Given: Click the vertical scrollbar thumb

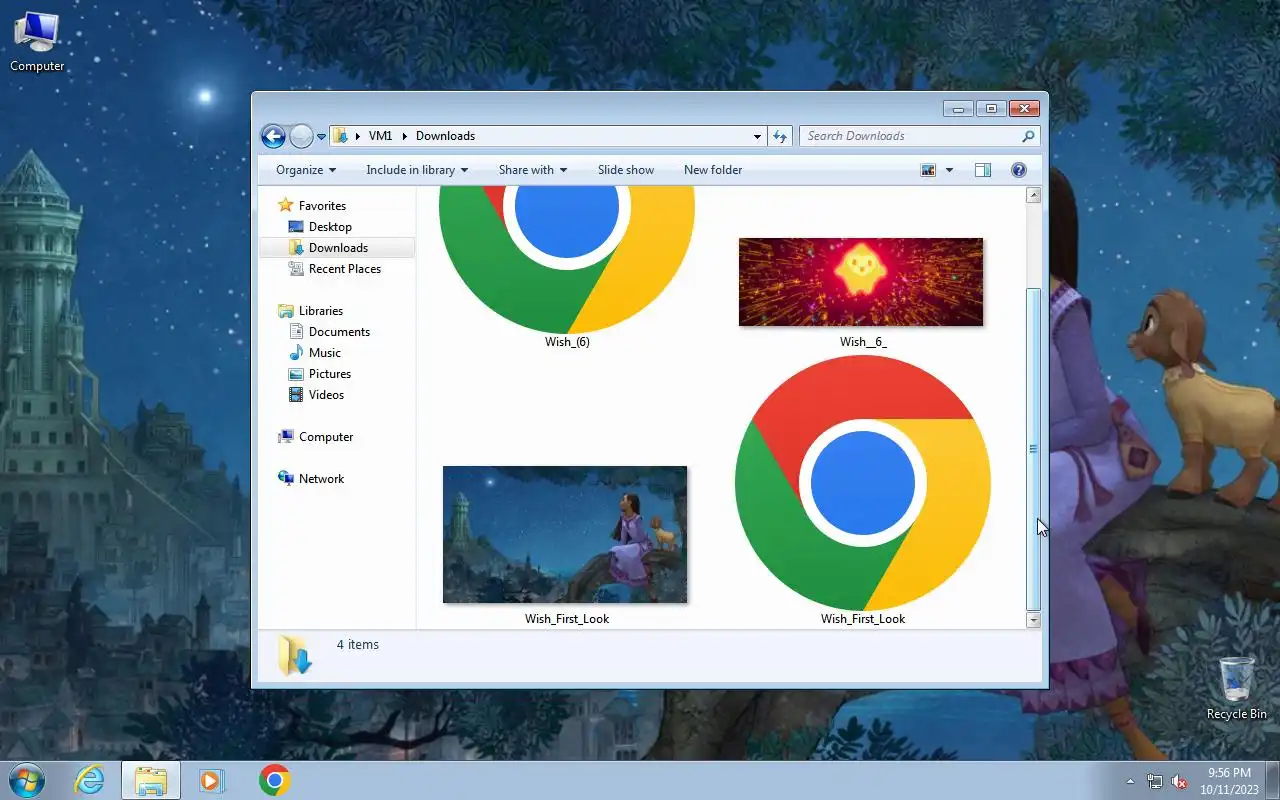Looking at the screenshot, I should [1033, 449].
